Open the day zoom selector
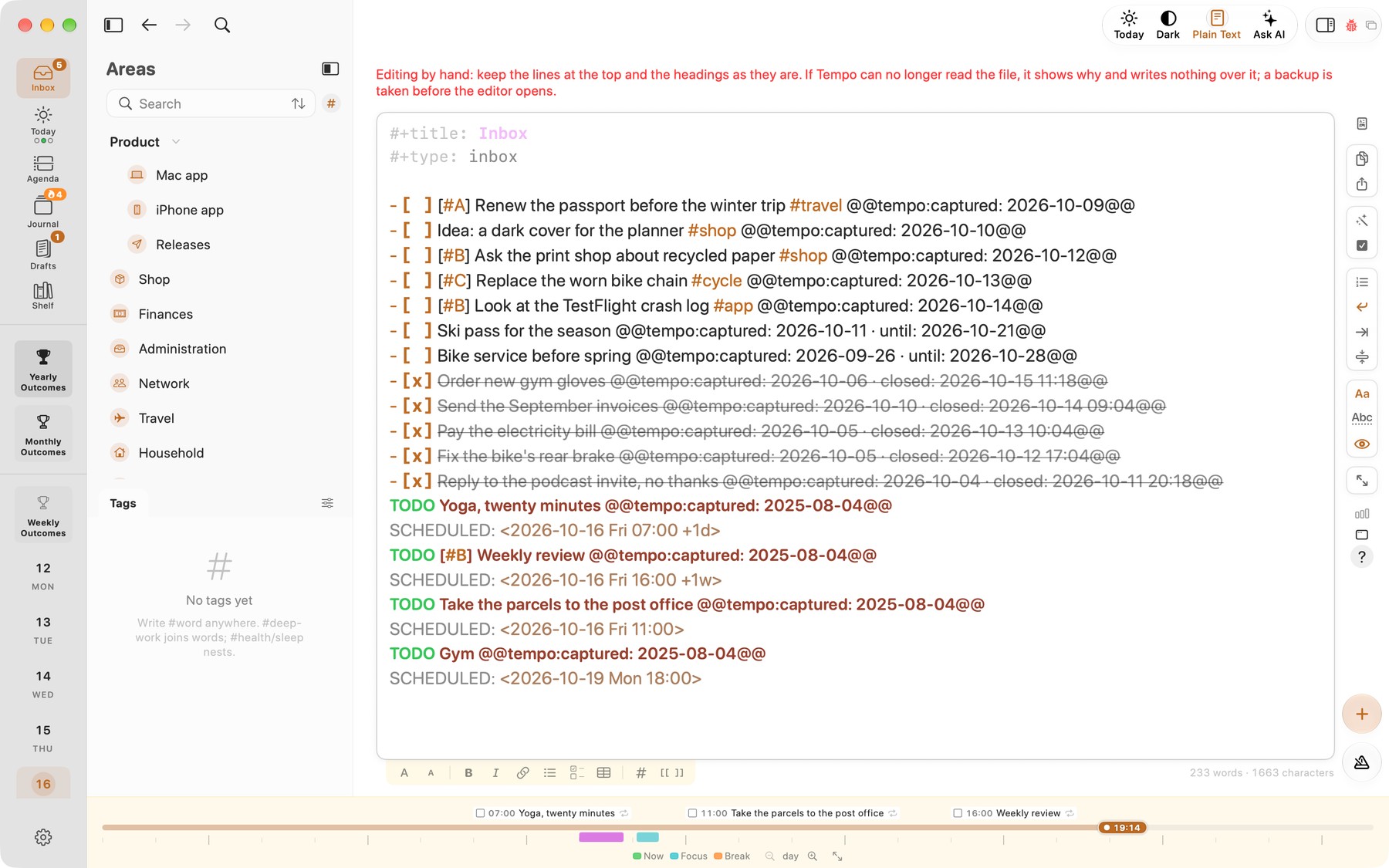 (790, 856)
